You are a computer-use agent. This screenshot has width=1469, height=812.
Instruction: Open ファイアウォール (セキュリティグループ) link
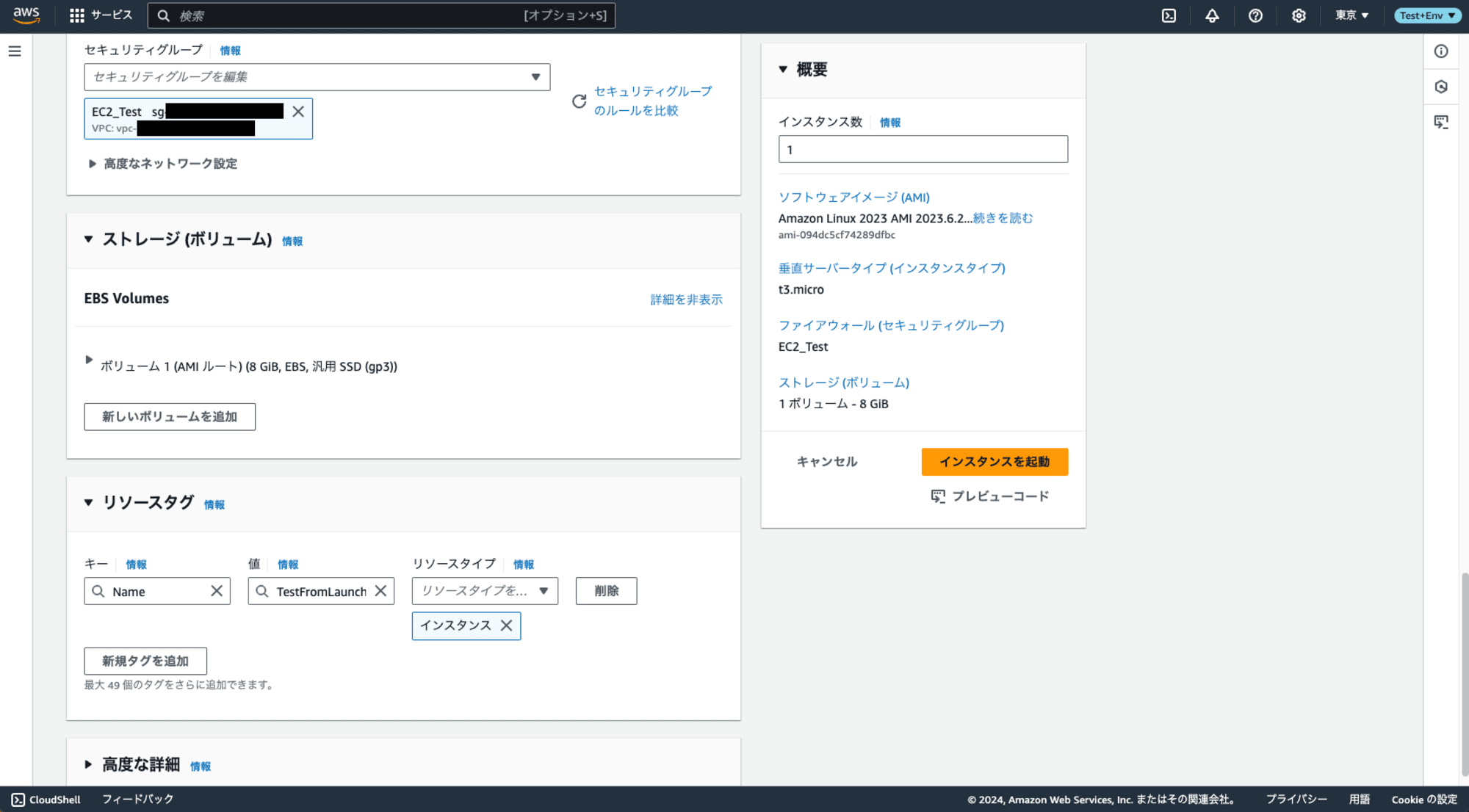pos(891,326)
